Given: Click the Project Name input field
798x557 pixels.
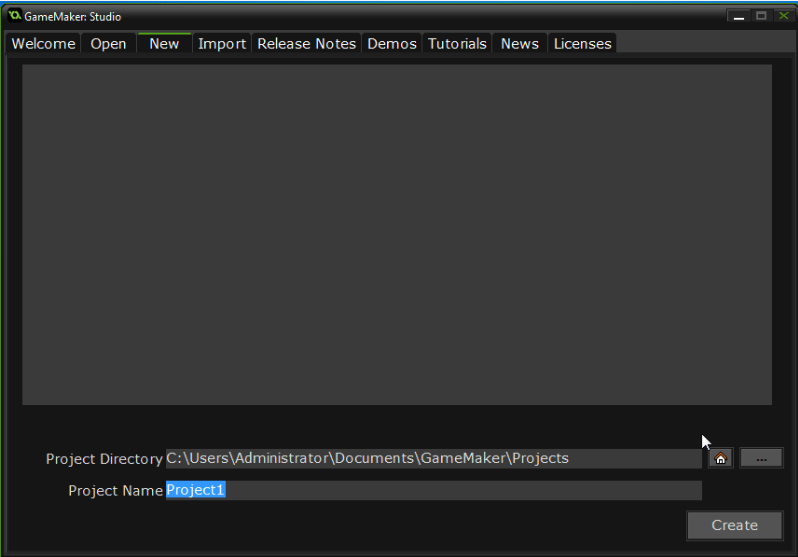Looking at the screenshot, I should click(x=434, y=490).
